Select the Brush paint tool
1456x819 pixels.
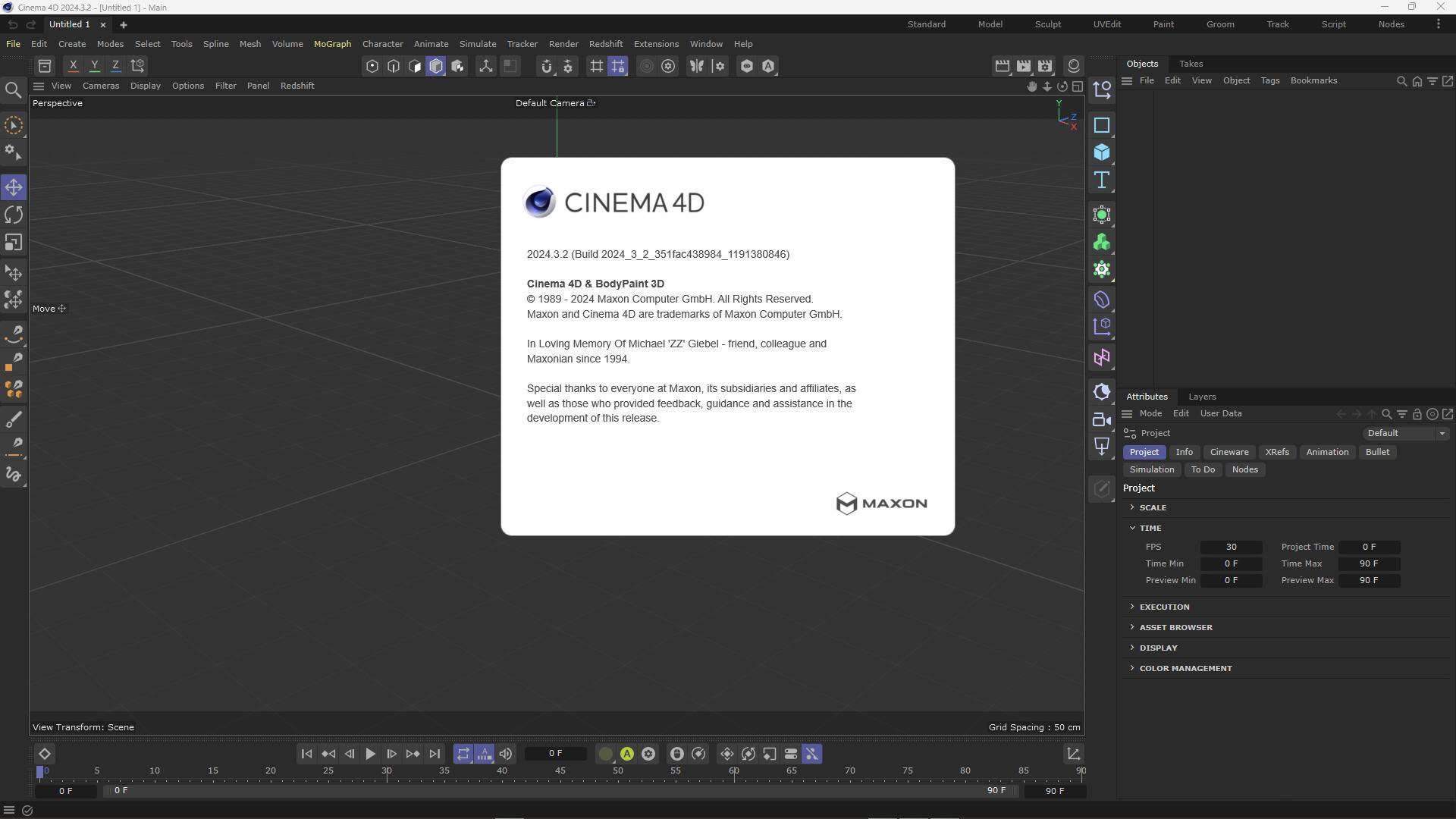click(14, 419)
